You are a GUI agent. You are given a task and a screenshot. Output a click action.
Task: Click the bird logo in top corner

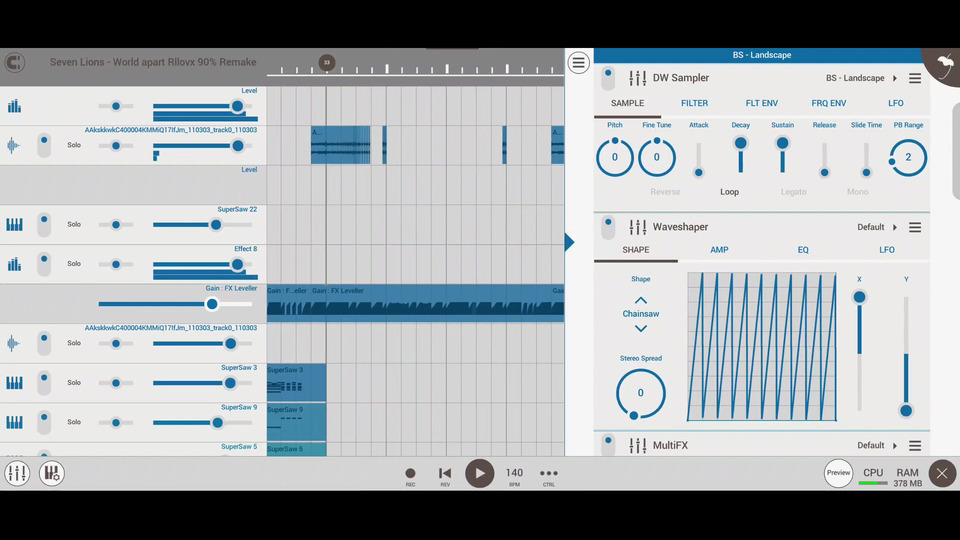tap(945, 66)
